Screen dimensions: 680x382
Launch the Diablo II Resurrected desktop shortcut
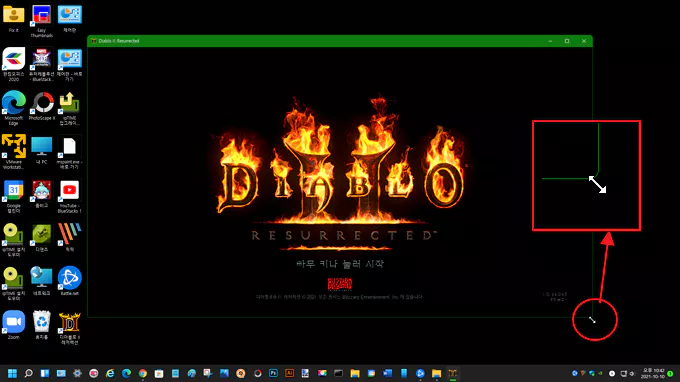tap(69, 328)
